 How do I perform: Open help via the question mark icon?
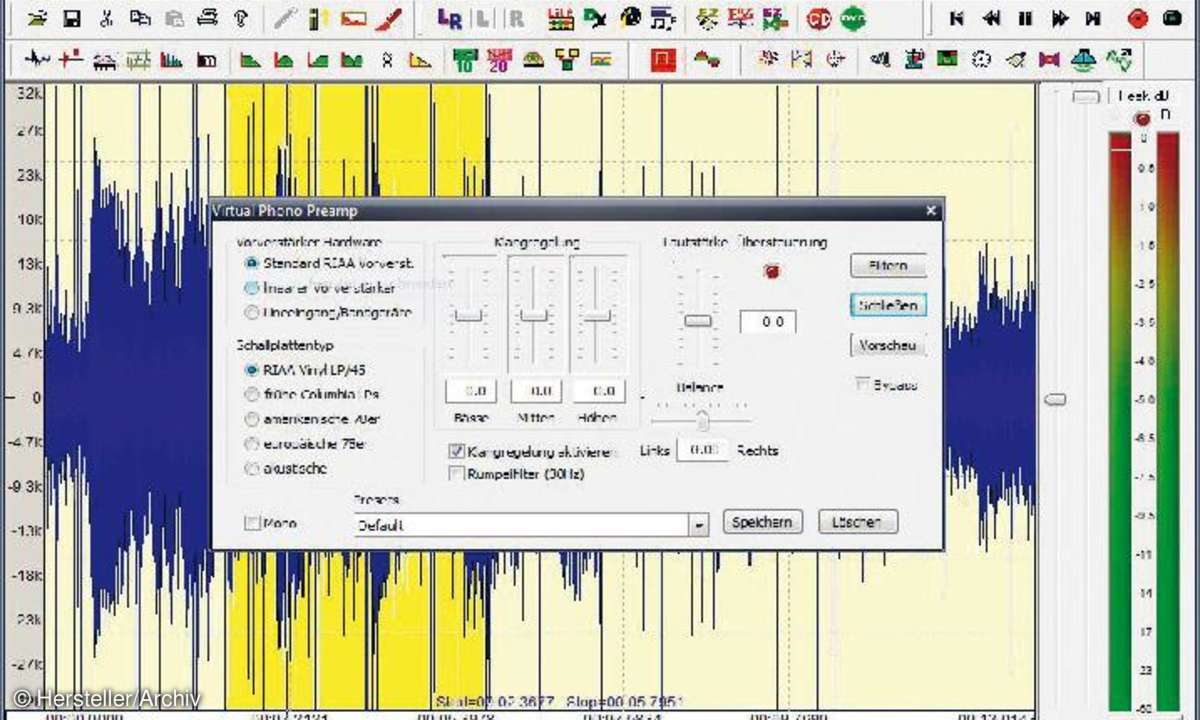pos(240,18)
